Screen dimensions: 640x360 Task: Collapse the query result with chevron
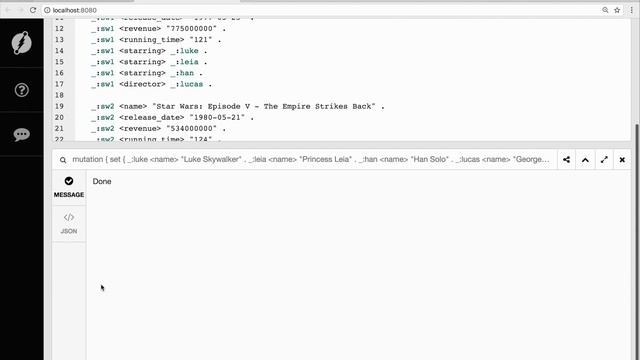tap(585, 160)
